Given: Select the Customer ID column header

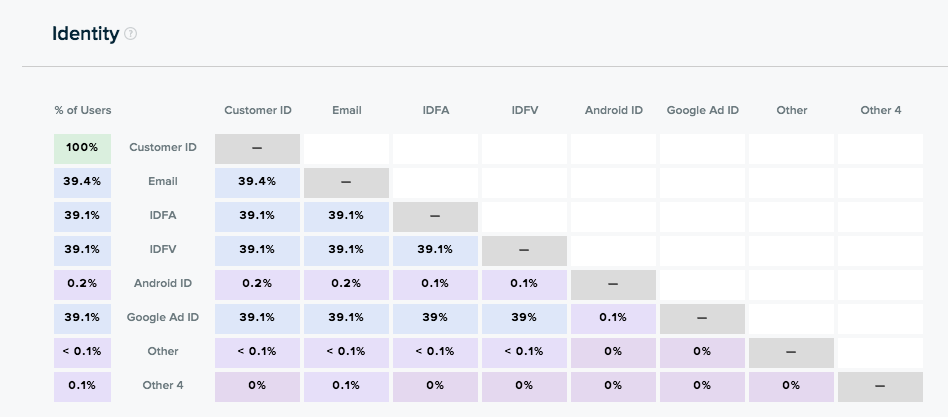Looking at the screenshot, I should 257,110.
